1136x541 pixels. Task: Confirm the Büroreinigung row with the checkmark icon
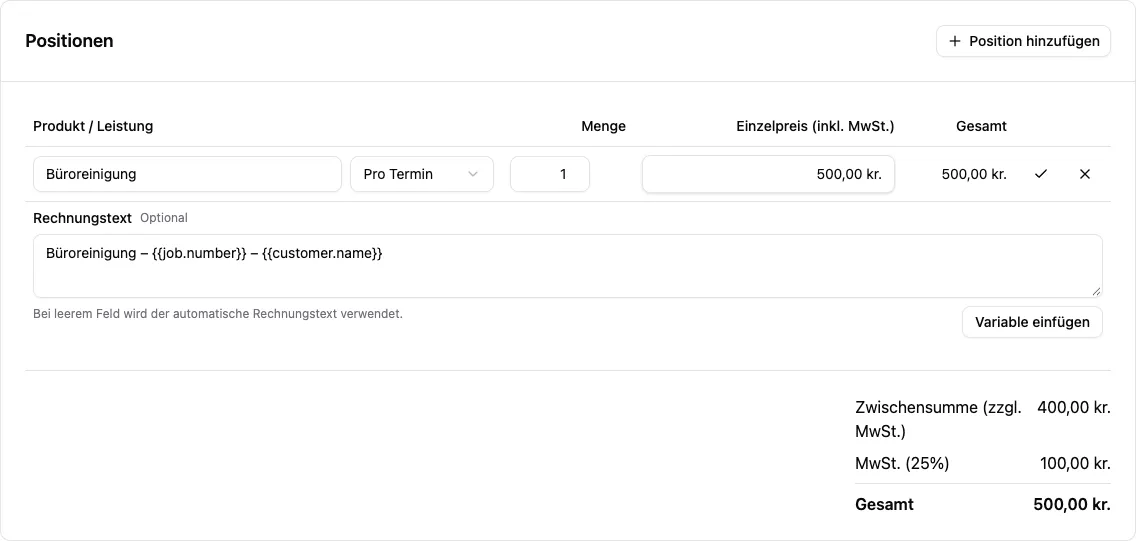click(x=1041, y=174)
